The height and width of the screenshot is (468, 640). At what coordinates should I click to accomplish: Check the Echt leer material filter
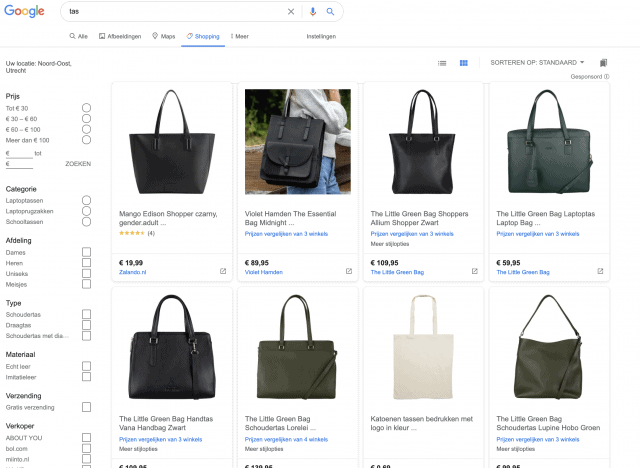[x=86, y=366]
